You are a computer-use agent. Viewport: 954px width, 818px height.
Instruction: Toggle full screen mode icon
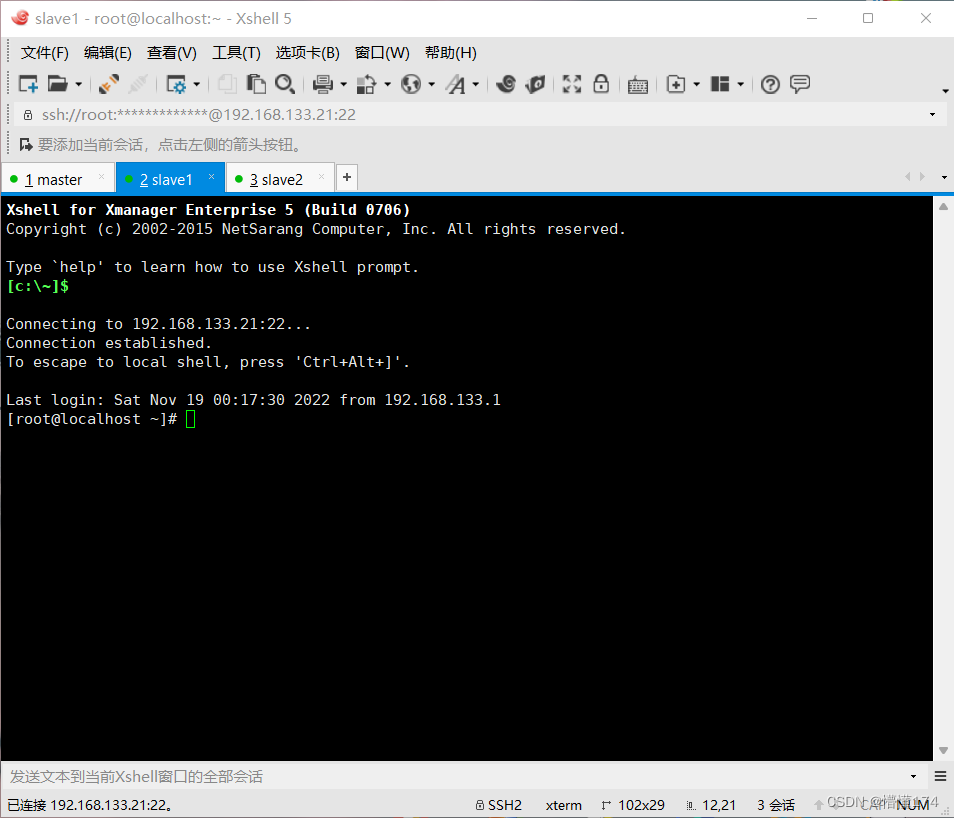pyautogui.click(x=572, y=84)
